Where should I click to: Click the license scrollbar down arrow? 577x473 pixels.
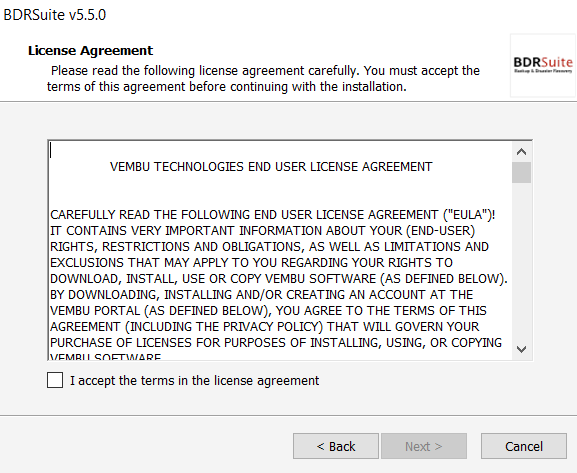point(521,349)
